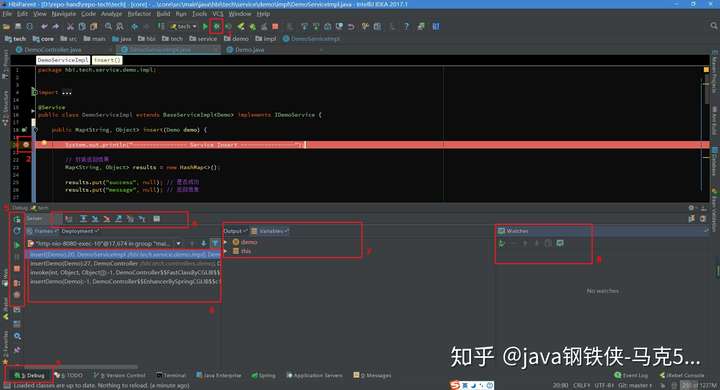Select the invoke FastClassByCGLIB stack frame
The height and width of the screenshot is (390, 720).
point(125,273)
